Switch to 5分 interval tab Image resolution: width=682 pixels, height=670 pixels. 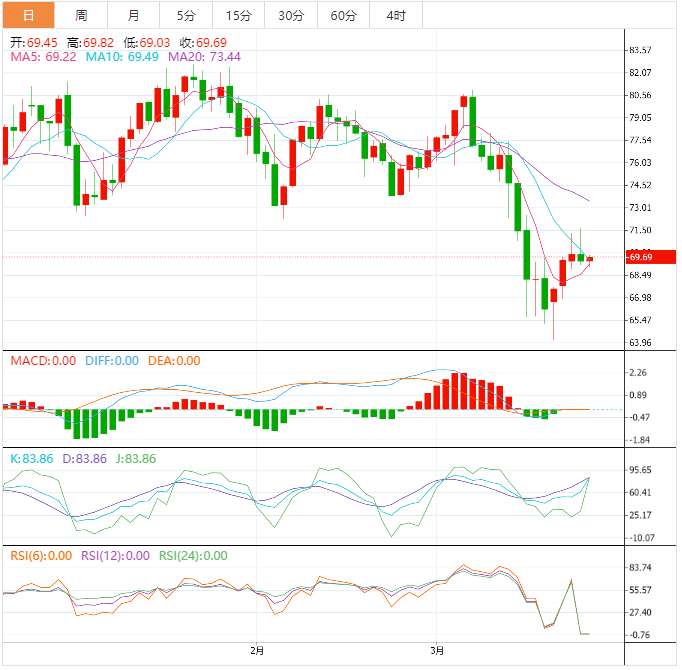186,15
